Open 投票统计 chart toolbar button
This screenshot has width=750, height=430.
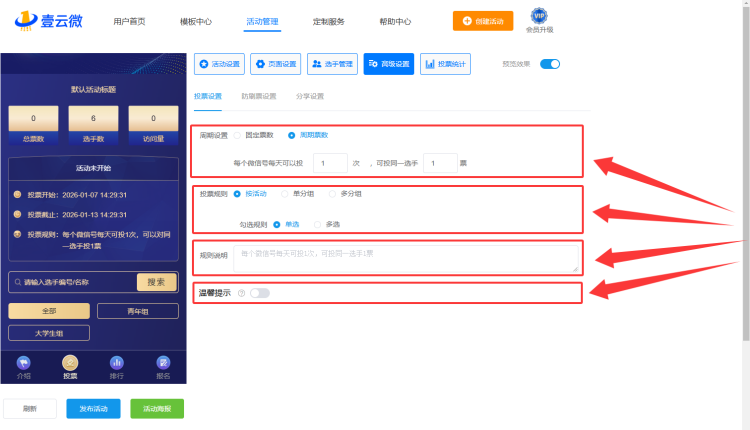(x=446, y=64)
